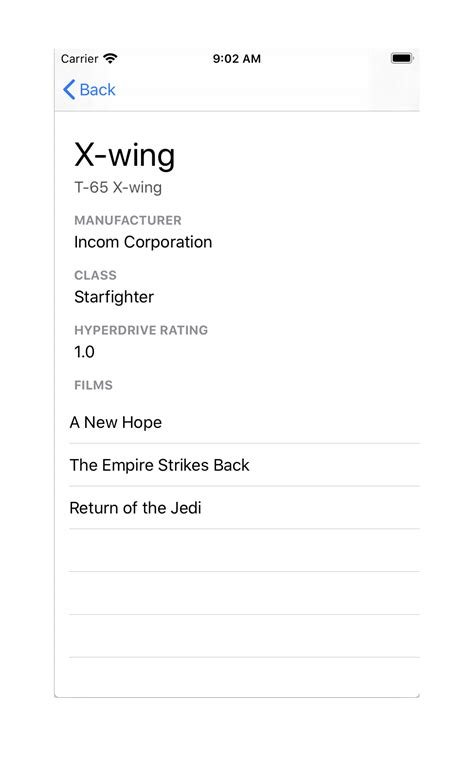
Task: Tap the first empty row below Jedi
Action: (x=237, y=550)
